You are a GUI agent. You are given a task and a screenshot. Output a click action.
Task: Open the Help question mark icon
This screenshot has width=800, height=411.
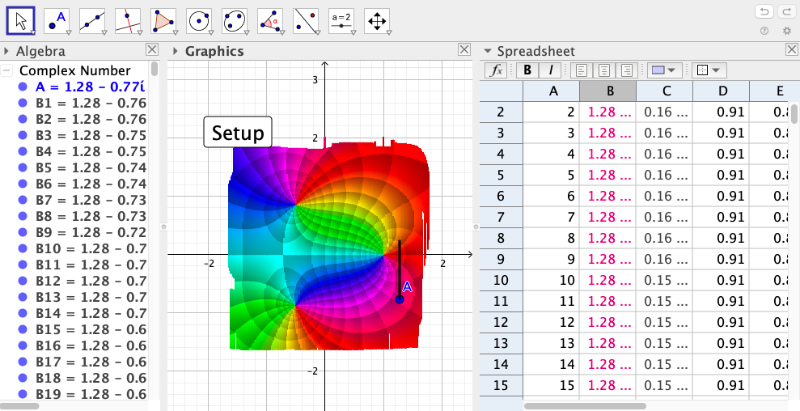(764, 31)
